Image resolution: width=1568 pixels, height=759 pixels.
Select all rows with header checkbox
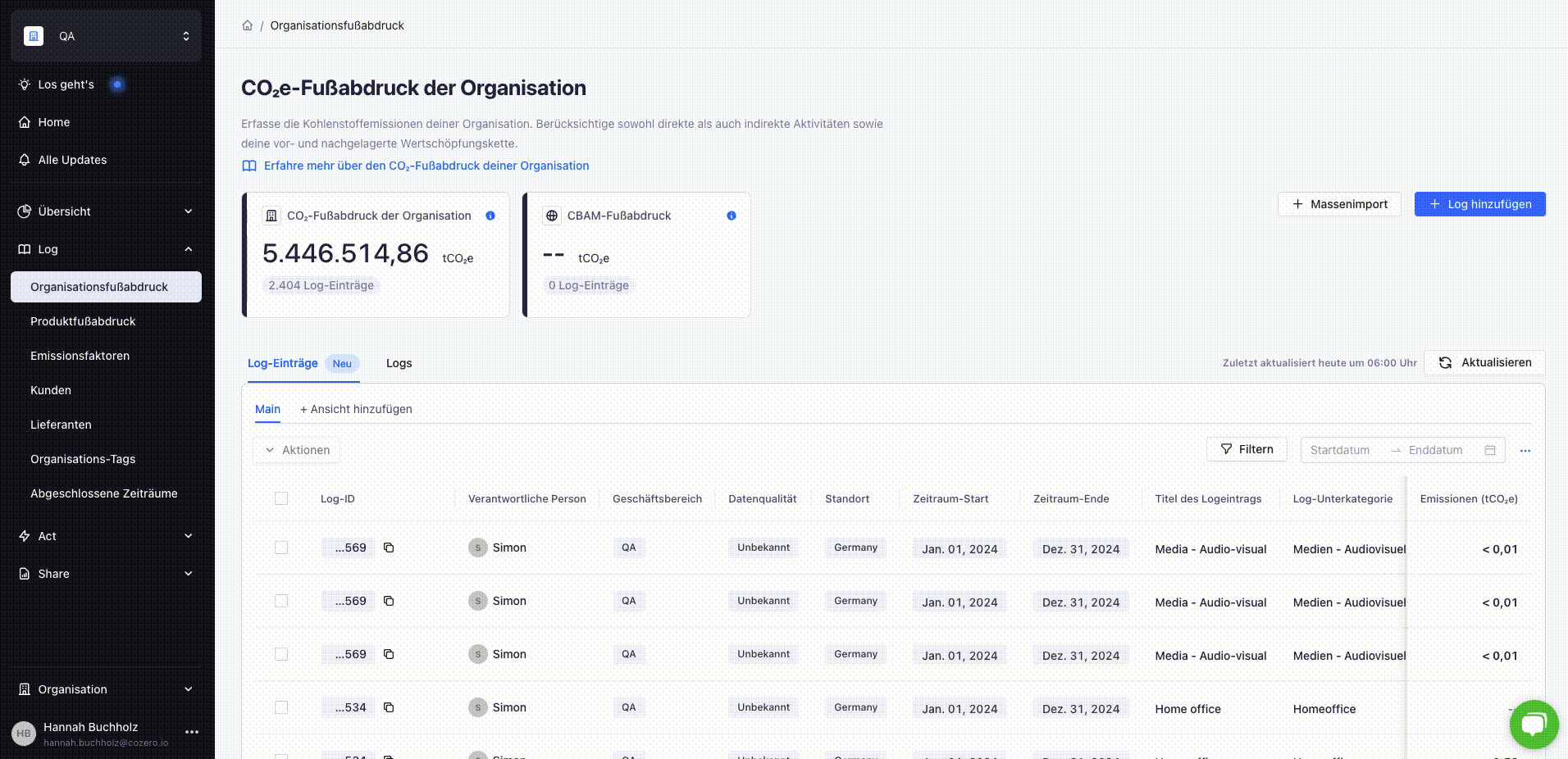(281, 498)
